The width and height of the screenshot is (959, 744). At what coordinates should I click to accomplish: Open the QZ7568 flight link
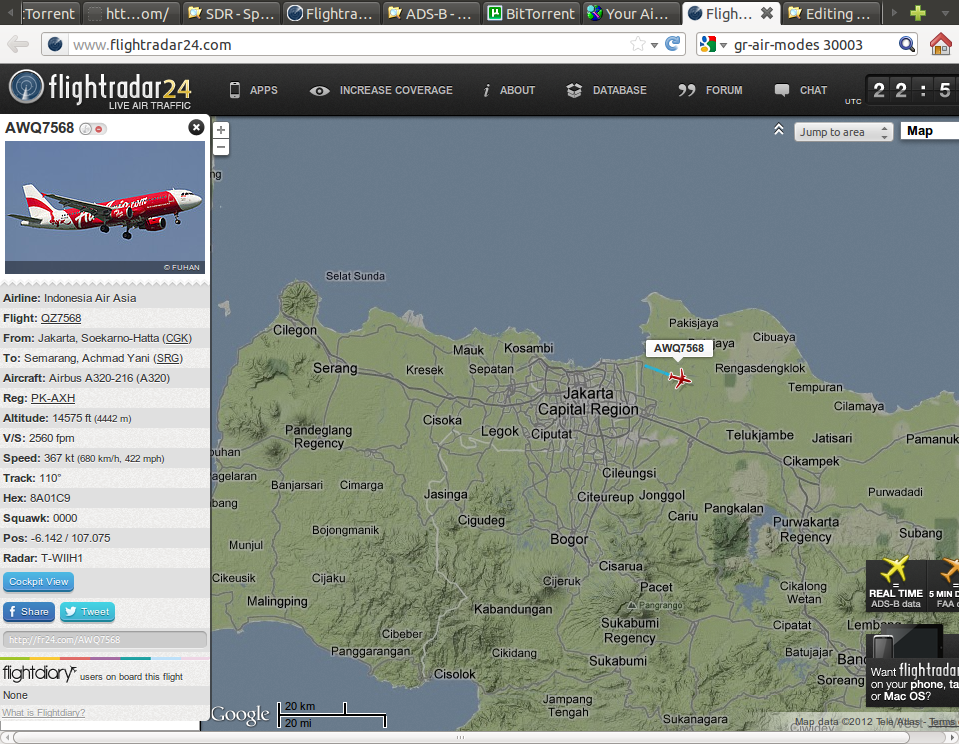tap(61, 318)
